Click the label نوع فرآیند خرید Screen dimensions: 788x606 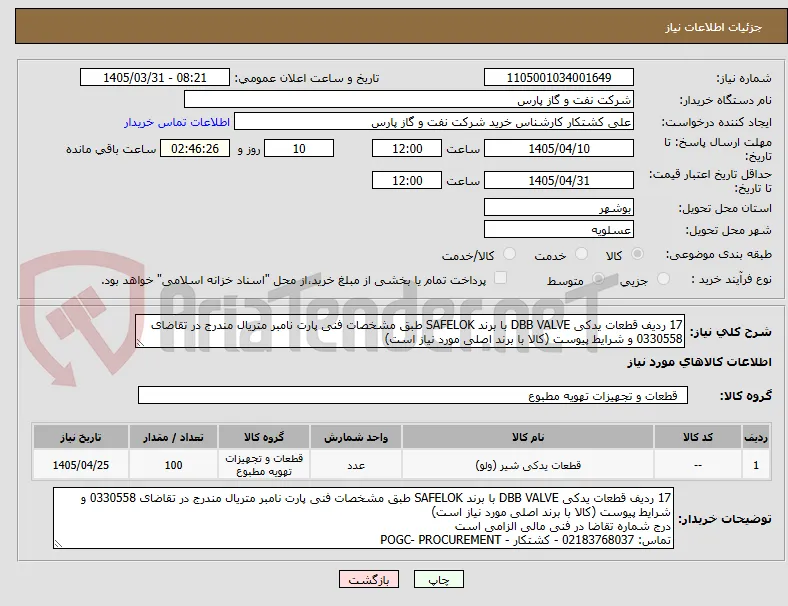(x=731, y=279)
